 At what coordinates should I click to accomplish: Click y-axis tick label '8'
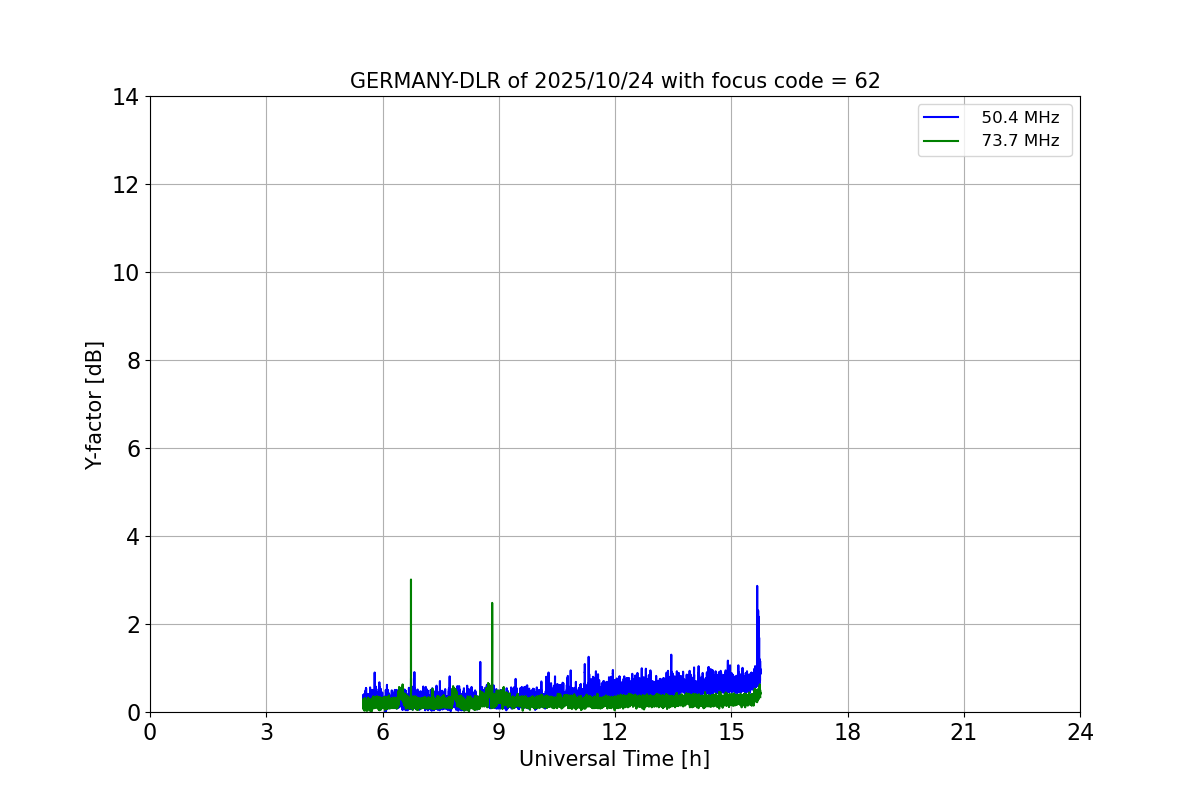pos(133,361)
